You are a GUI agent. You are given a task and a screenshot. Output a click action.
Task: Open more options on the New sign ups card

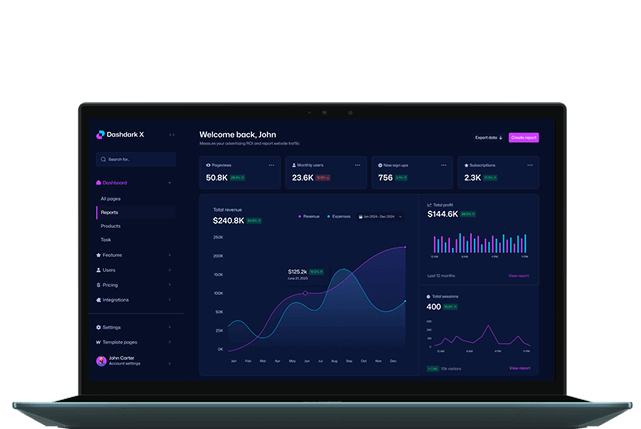pyautogui.click(x=443, y=164)
